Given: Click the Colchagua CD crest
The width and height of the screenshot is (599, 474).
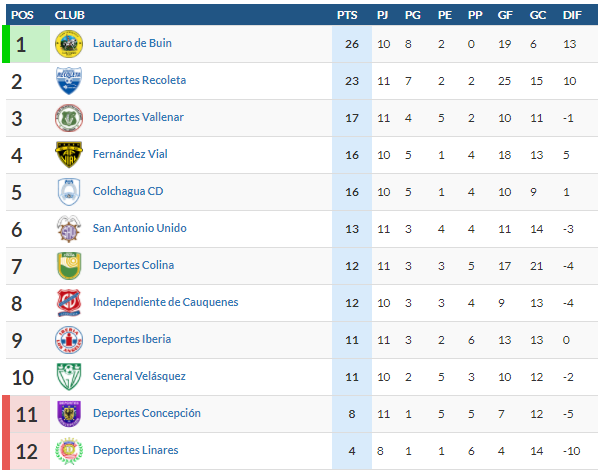Looking at the screenshot, I should click(x=69, y=192).
